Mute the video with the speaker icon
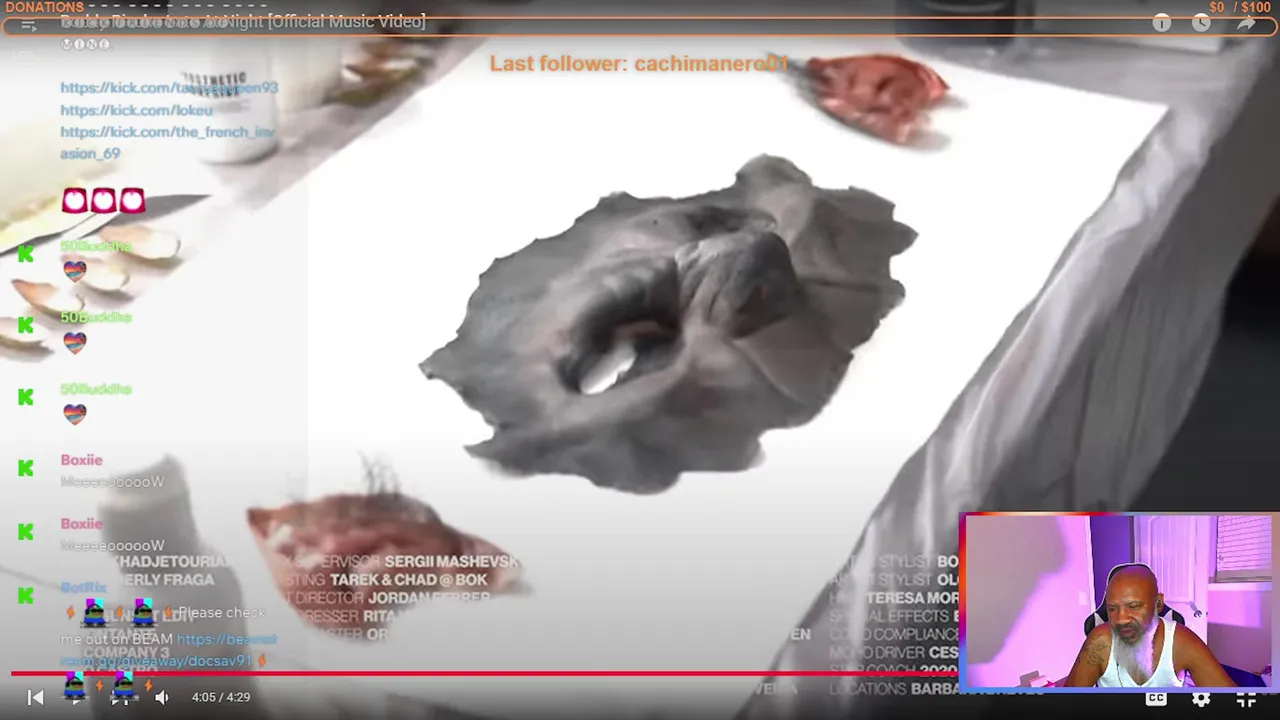 162,697
